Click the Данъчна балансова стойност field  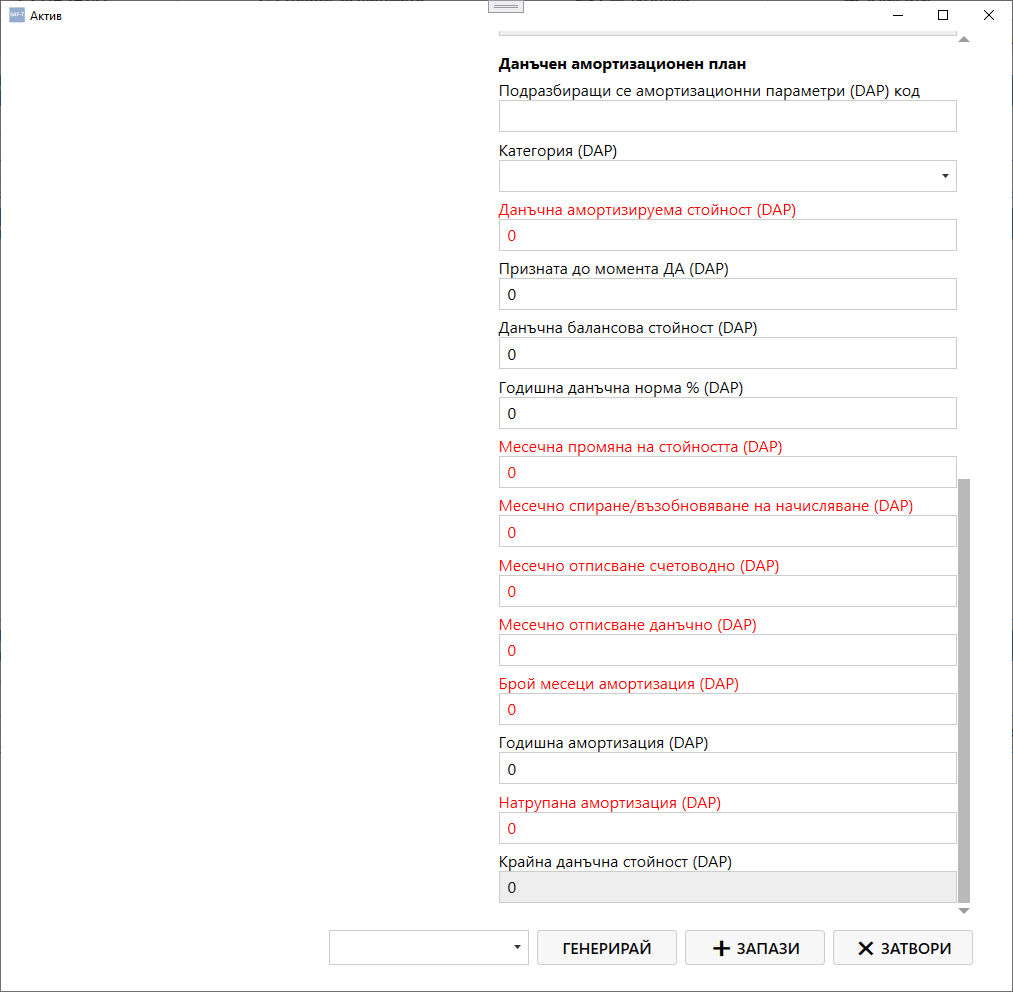point(727,354)
